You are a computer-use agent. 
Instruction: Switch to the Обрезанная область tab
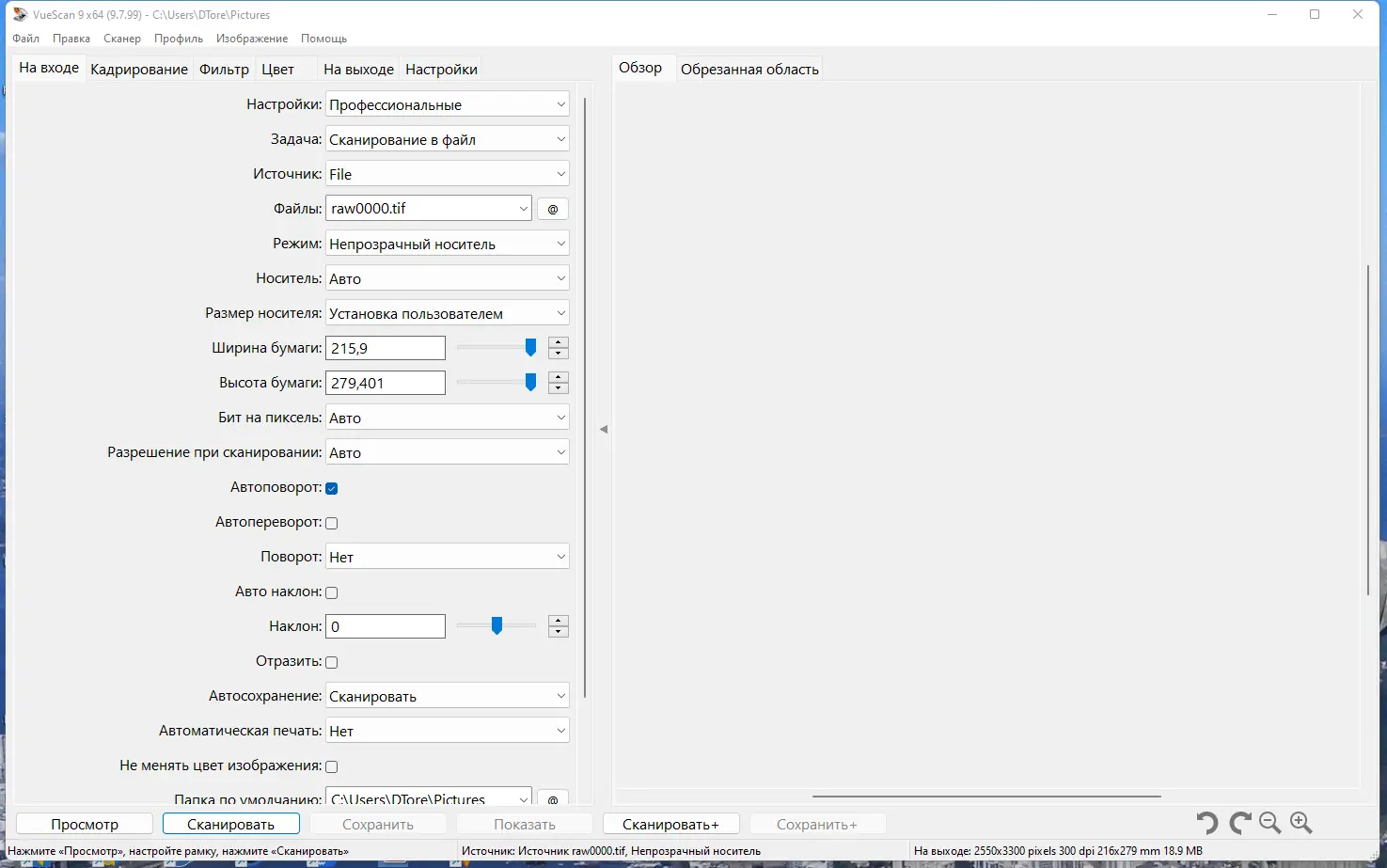[x=749, y=70]
